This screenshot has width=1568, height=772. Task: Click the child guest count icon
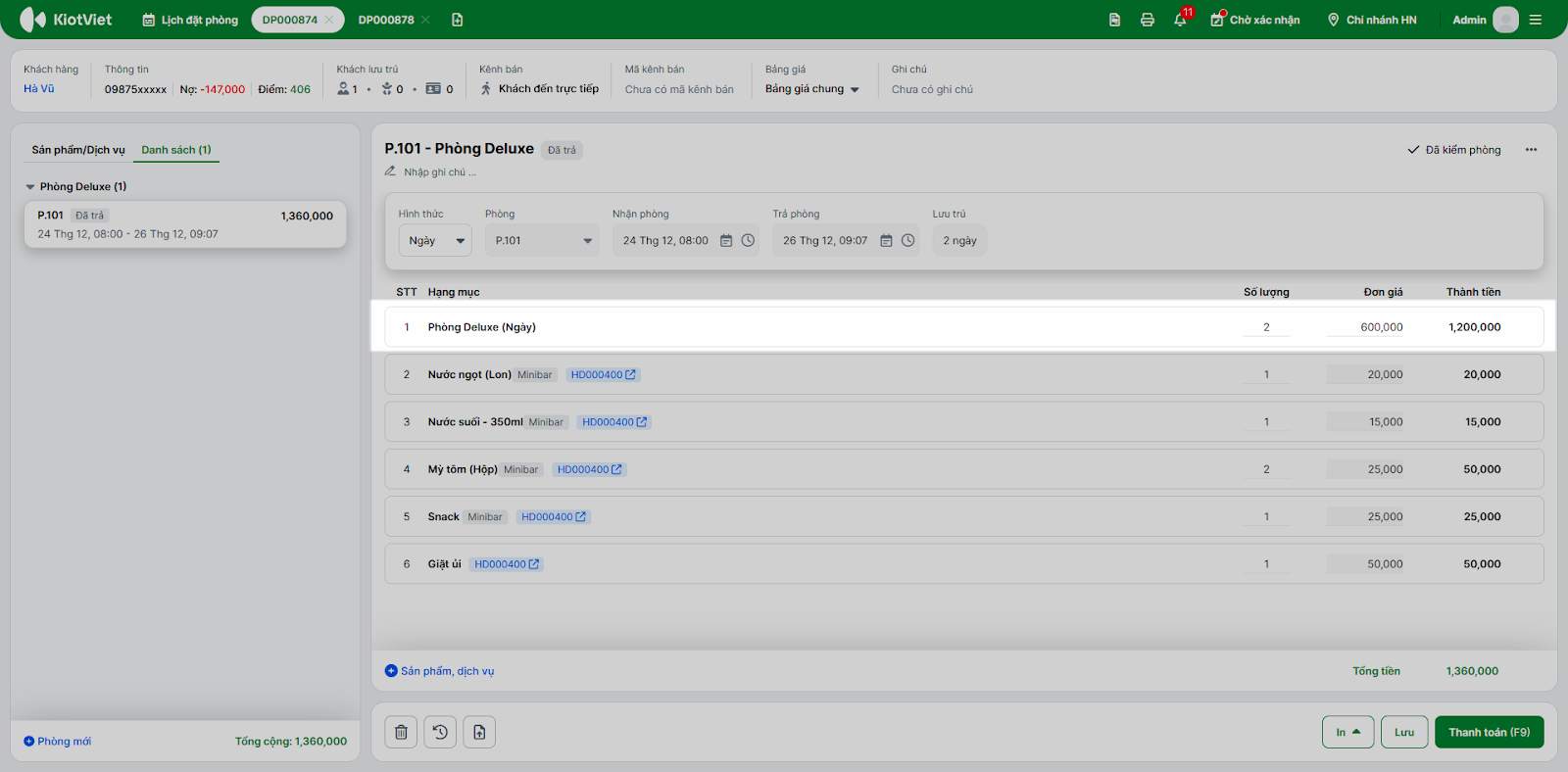coord(387,89)
